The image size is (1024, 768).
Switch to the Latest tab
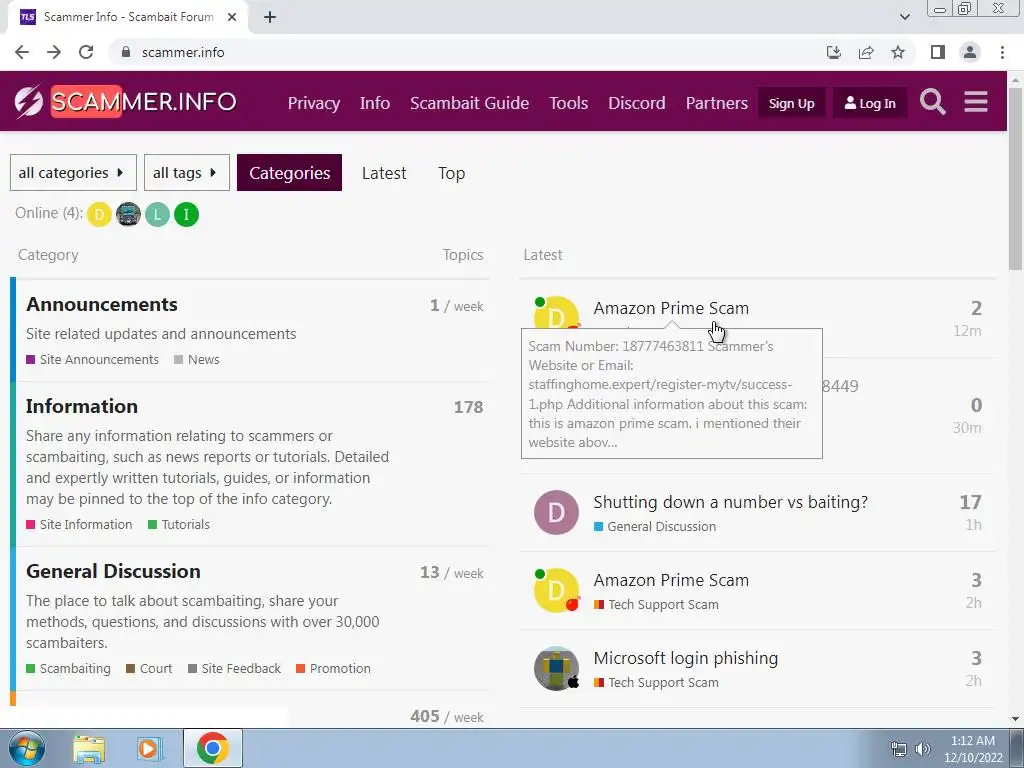click(x=384, y=173)
